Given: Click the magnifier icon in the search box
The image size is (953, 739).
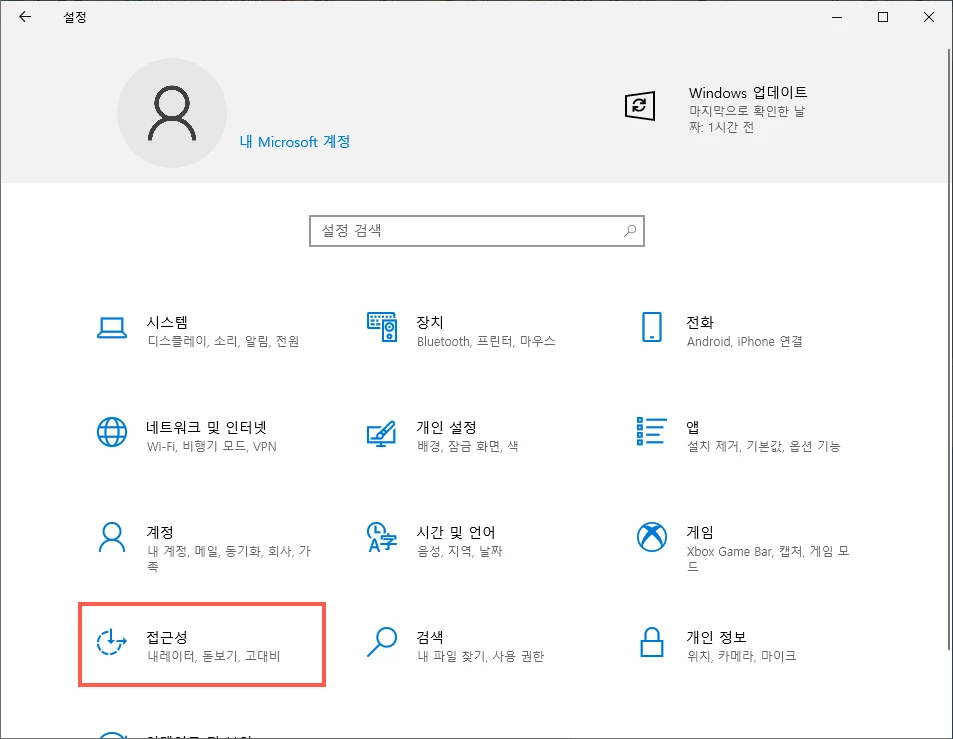Looking at the screenshot, I should [630, 231].
